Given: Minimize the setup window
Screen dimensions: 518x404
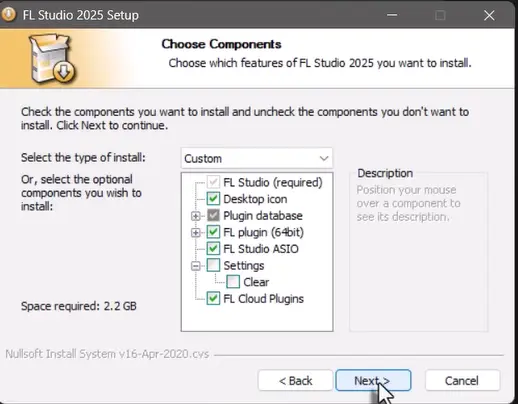Looking at the screenshot, I should 392,15.
